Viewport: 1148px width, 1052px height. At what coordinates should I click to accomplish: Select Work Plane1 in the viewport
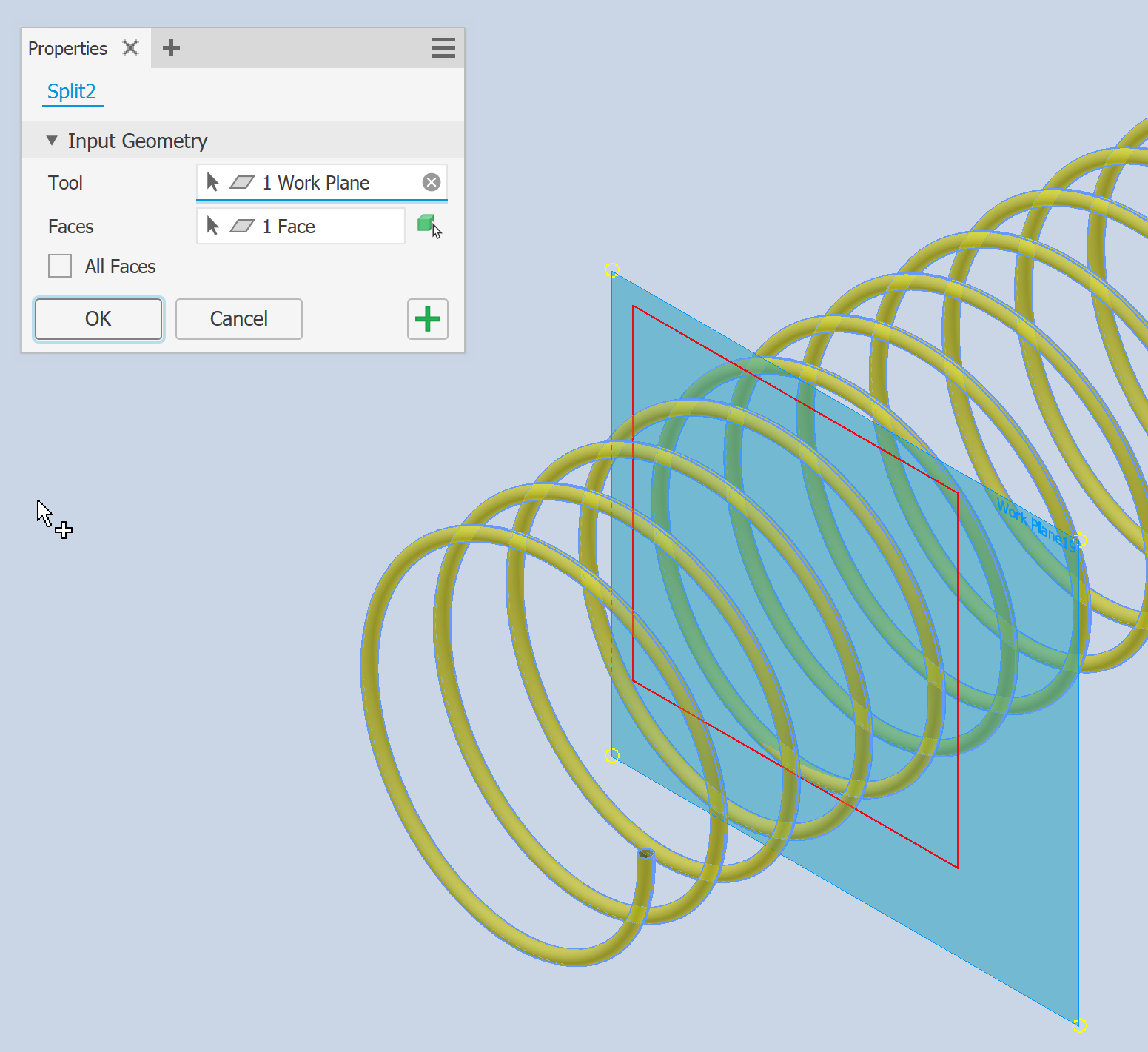1035,526
